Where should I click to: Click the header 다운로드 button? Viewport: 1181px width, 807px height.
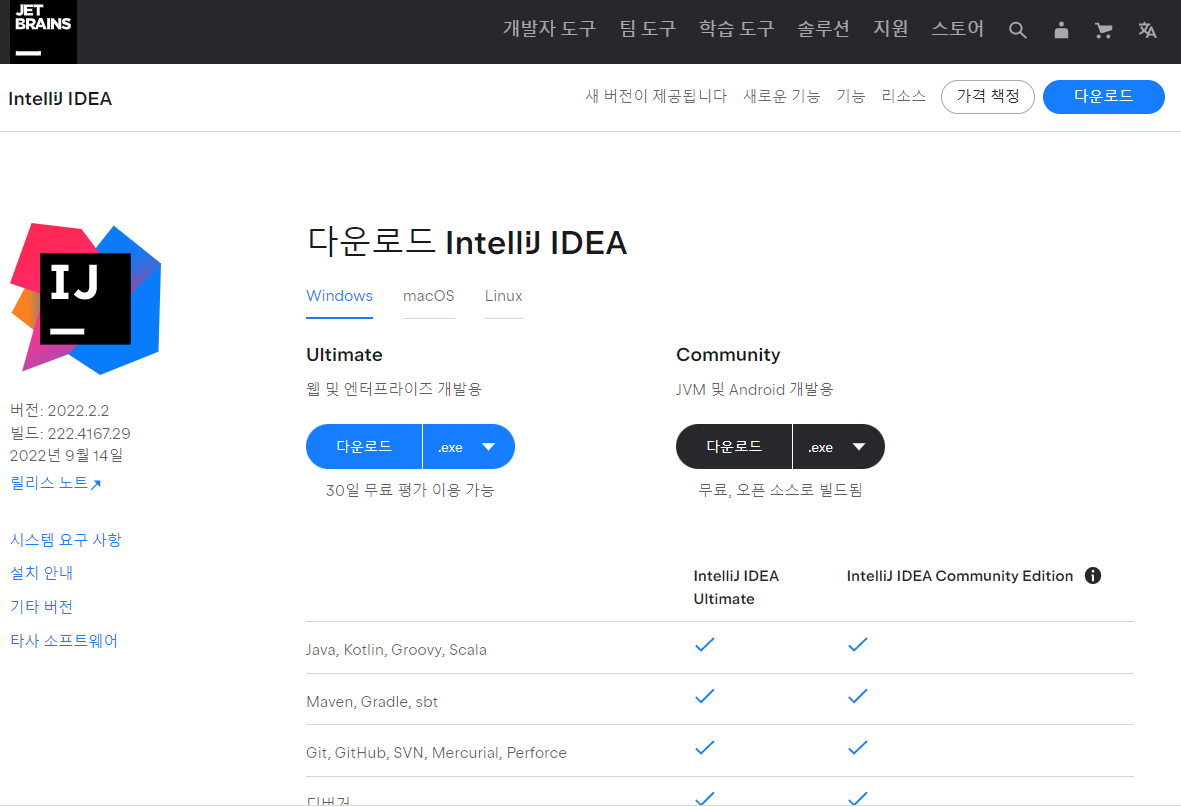pyautogui.click(x=1103, y=96)
